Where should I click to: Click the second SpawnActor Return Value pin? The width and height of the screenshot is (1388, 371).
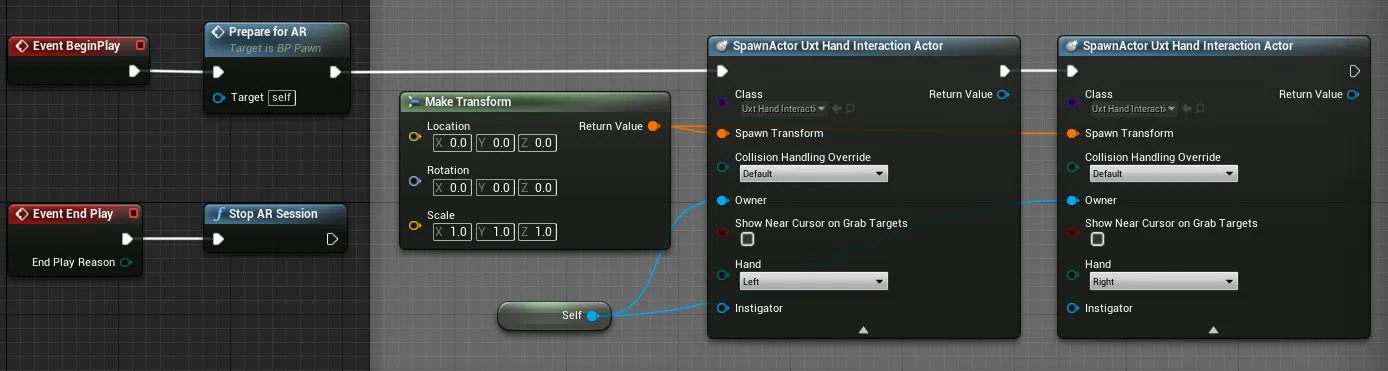coord(1353,94)
